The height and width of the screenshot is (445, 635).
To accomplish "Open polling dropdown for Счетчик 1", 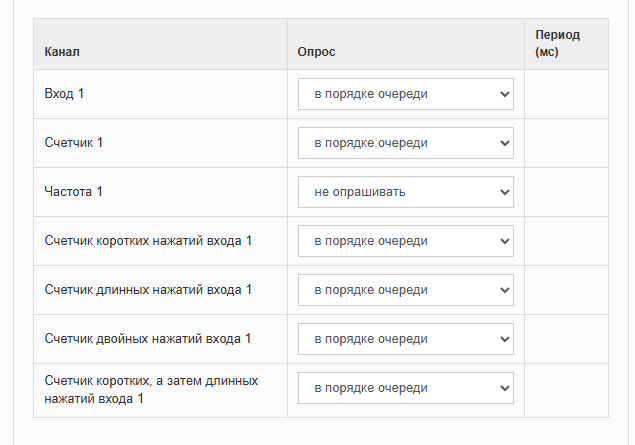I will (405, 143).
